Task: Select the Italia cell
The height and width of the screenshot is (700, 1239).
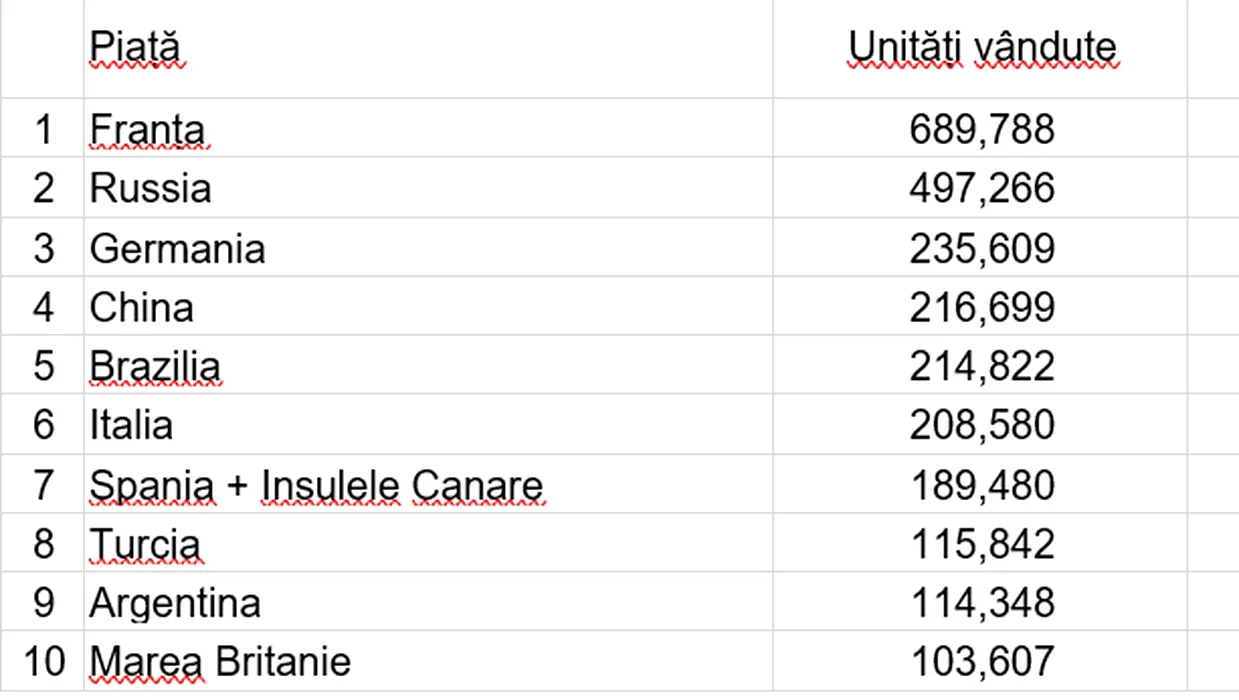Action: [x=428, y=424]
